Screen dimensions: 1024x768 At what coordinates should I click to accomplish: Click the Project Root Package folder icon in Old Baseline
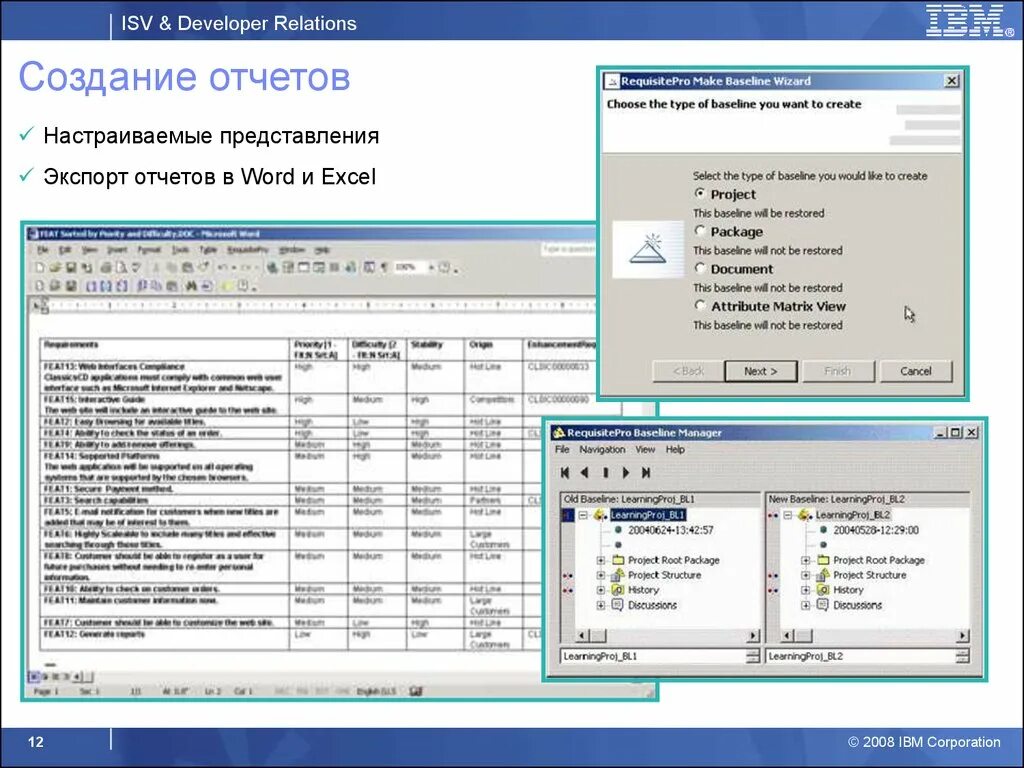click(618, 560)
